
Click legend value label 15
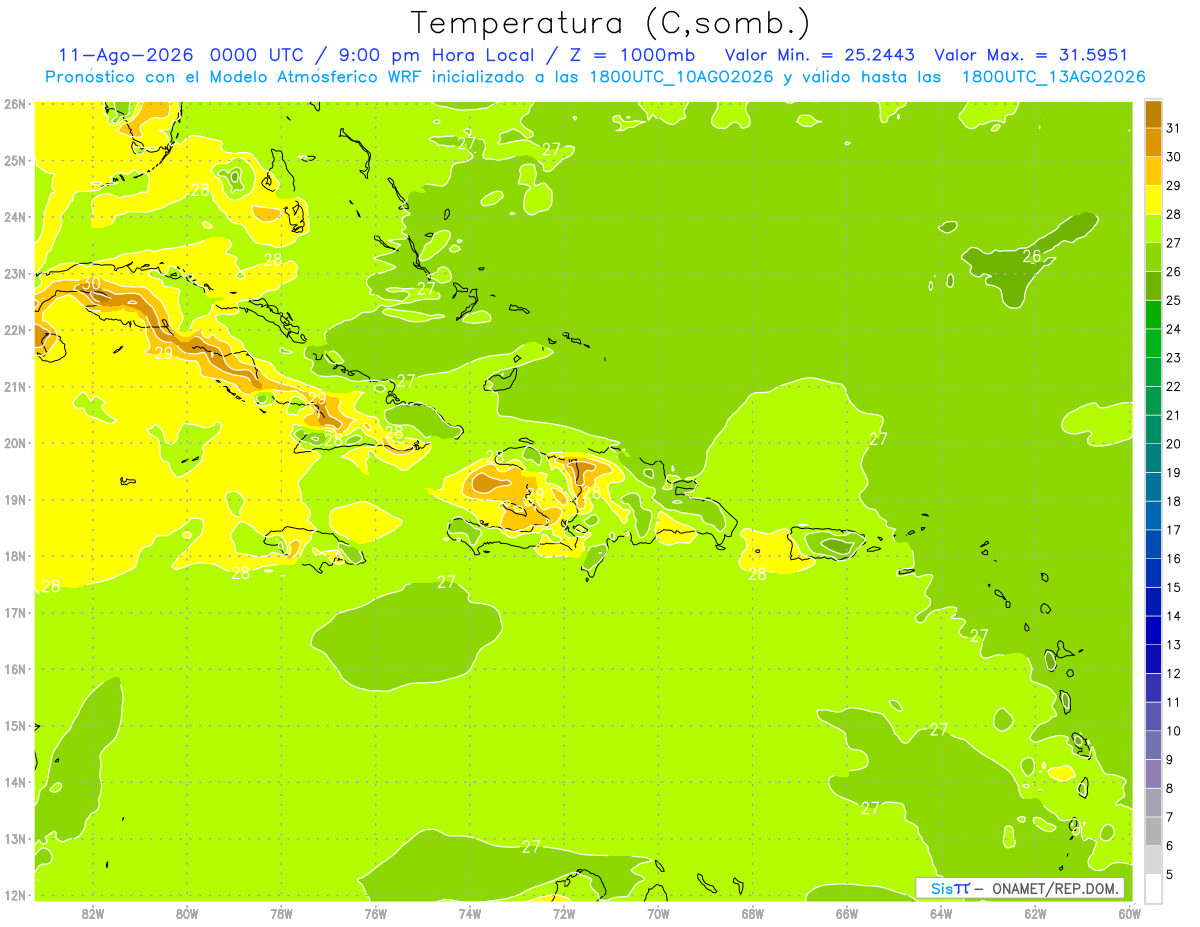pos(1173,587)
